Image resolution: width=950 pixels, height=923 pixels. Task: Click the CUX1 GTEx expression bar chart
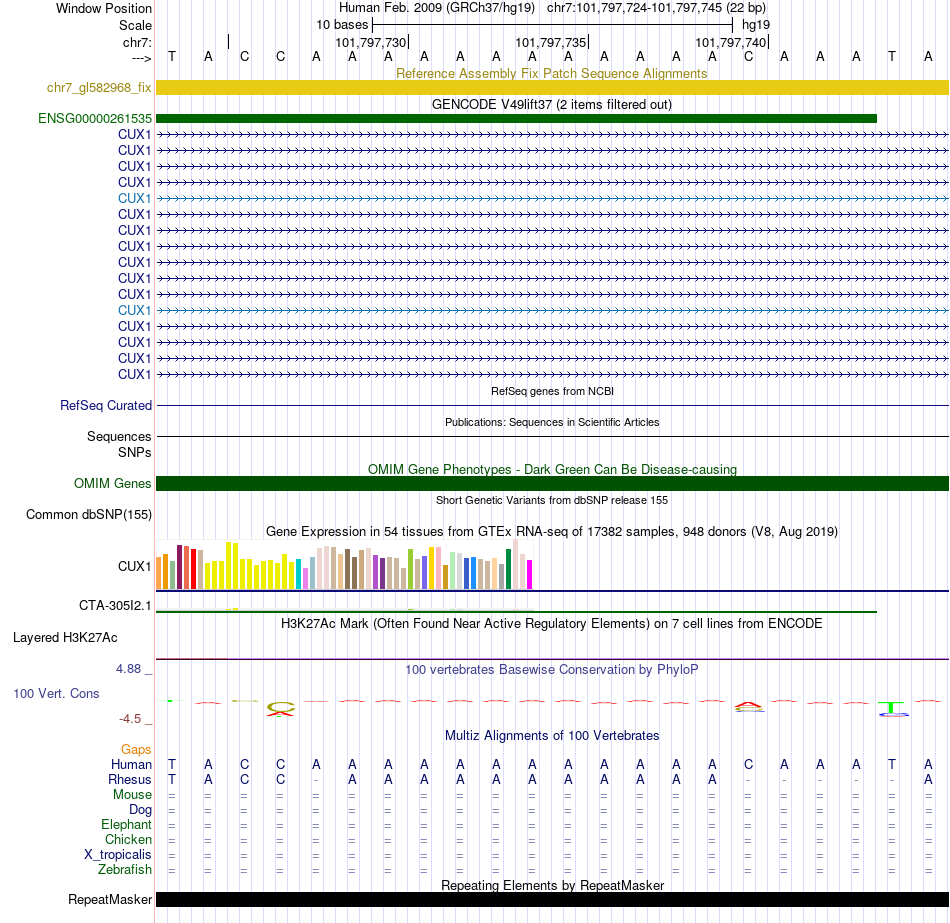tap(344, 565)
